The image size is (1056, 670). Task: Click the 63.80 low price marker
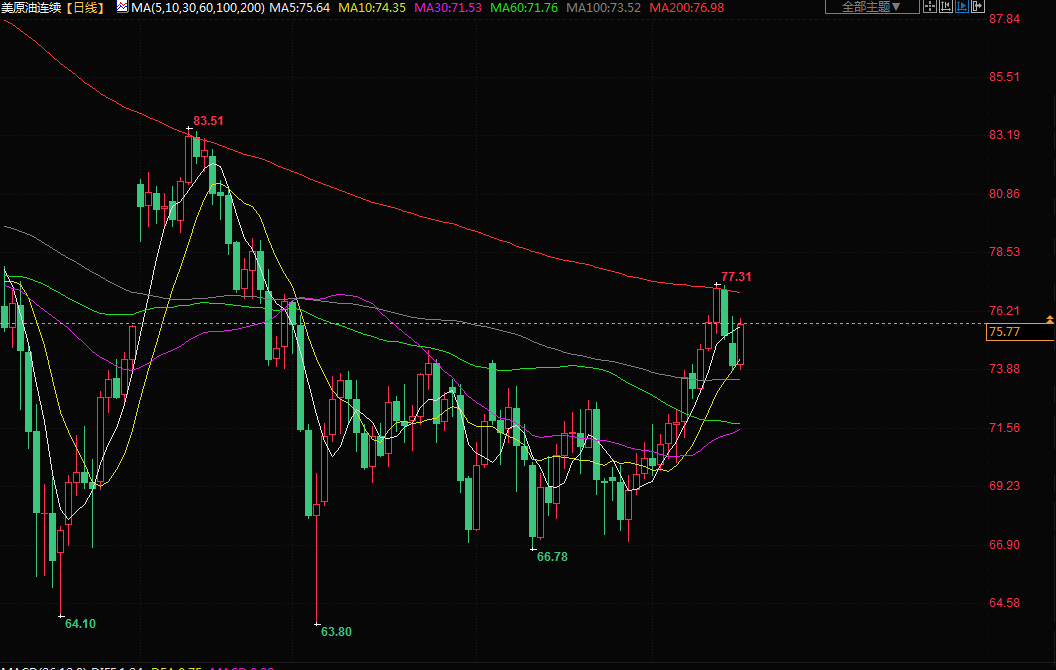(336, 631)
